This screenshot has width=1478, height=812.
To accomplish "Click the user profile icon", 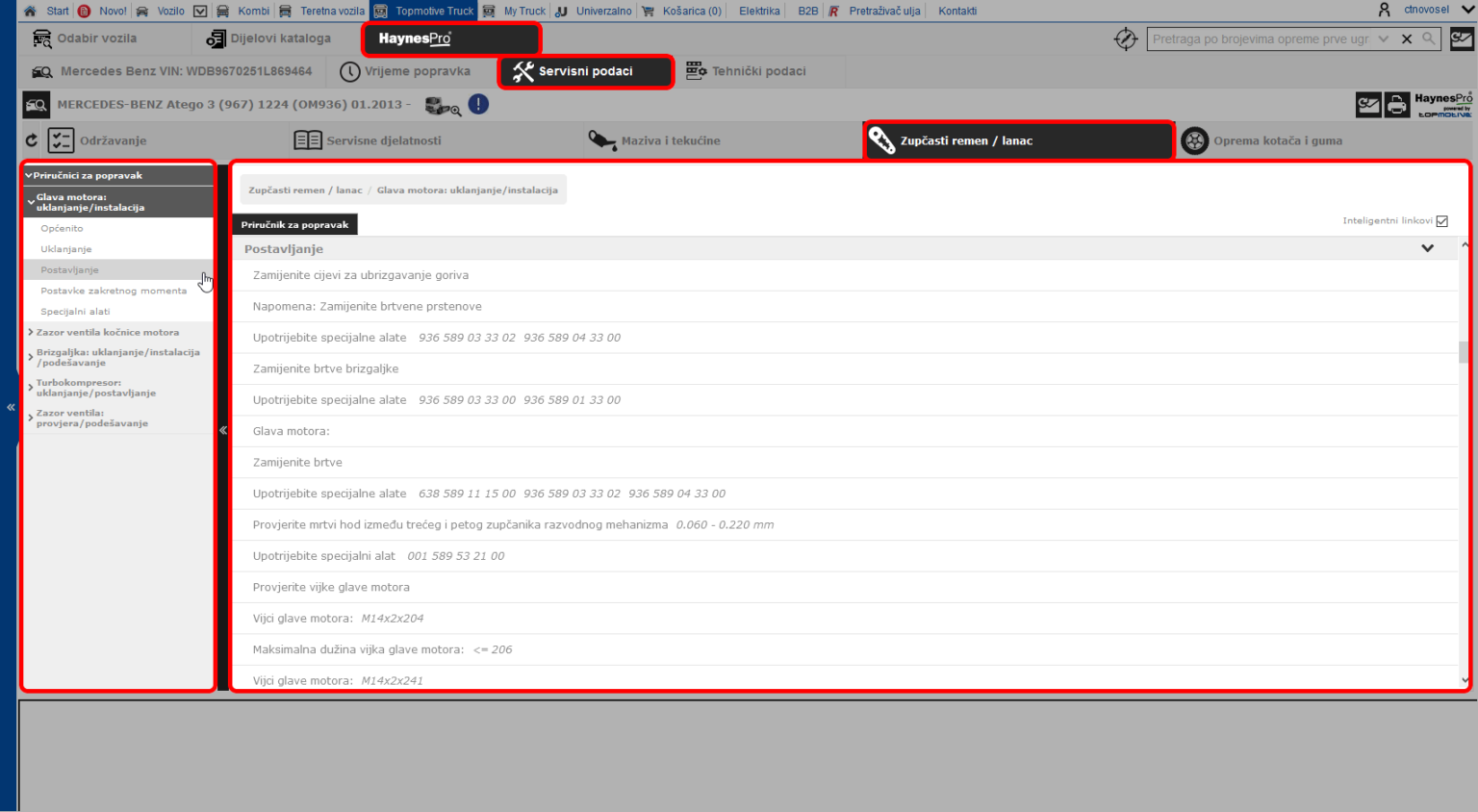I will pos(1384,10).
